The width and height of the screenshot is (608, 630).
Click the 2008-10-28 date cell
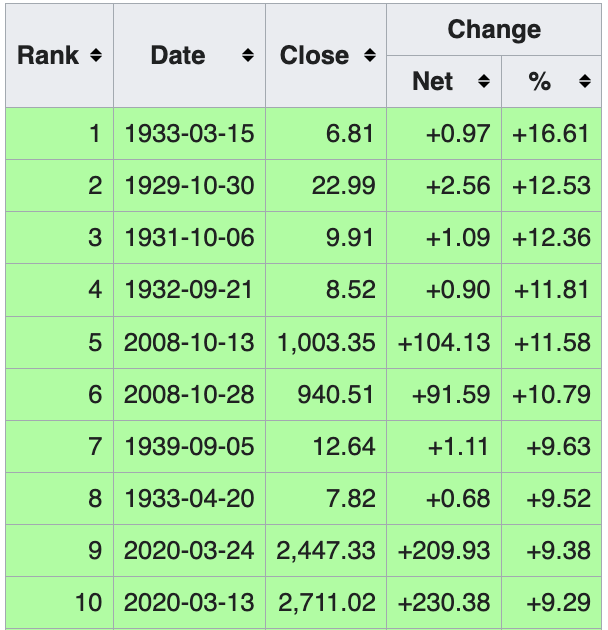coord(189,394)
